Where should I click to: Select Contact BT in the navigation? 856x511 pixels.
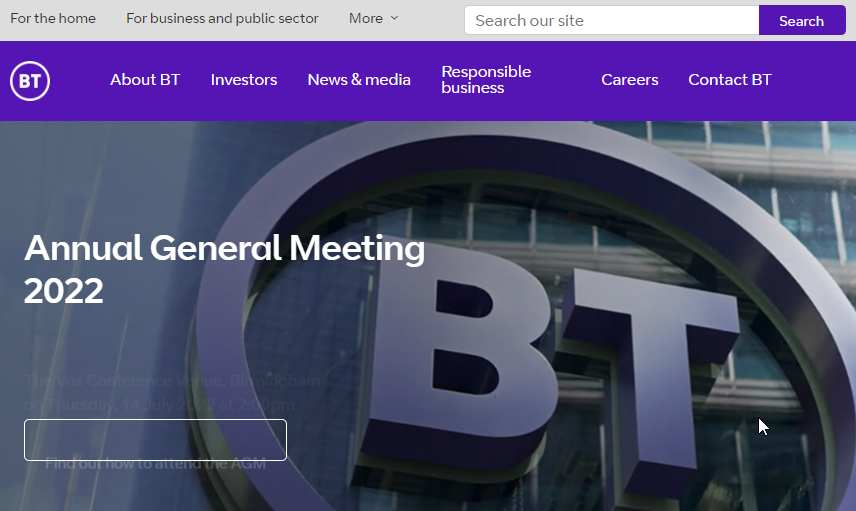pyautogui.click(x=730, y=80)
